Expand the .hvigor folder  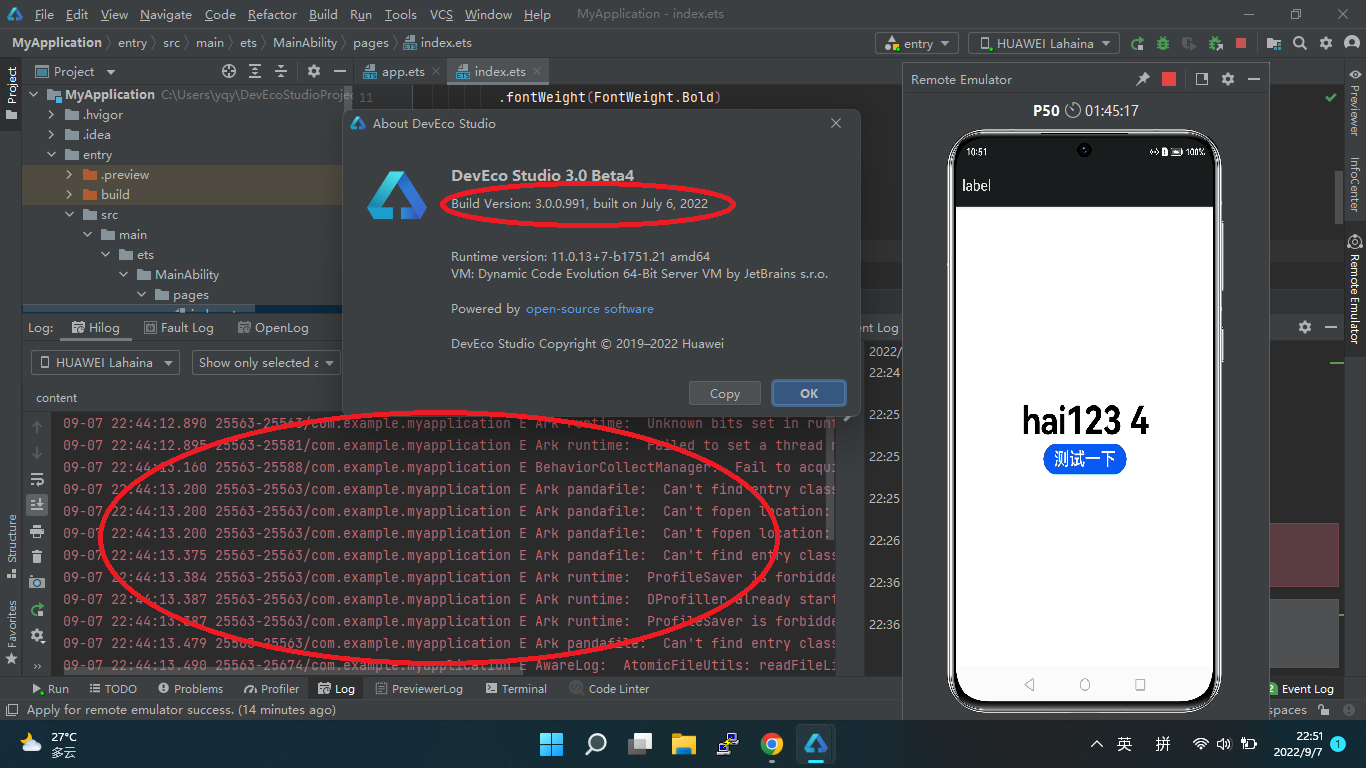coord(52,115)
